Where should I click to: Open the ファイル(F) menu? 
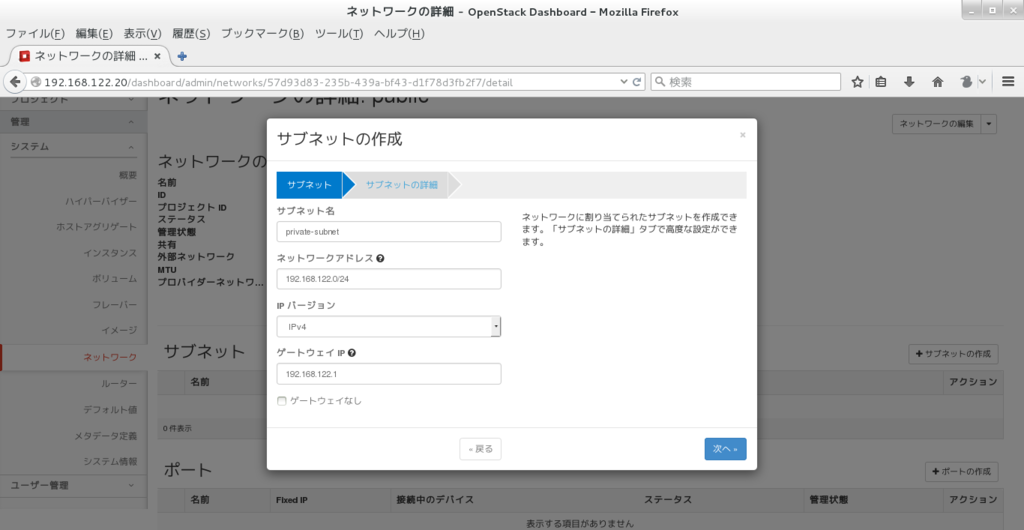point(35,34)
